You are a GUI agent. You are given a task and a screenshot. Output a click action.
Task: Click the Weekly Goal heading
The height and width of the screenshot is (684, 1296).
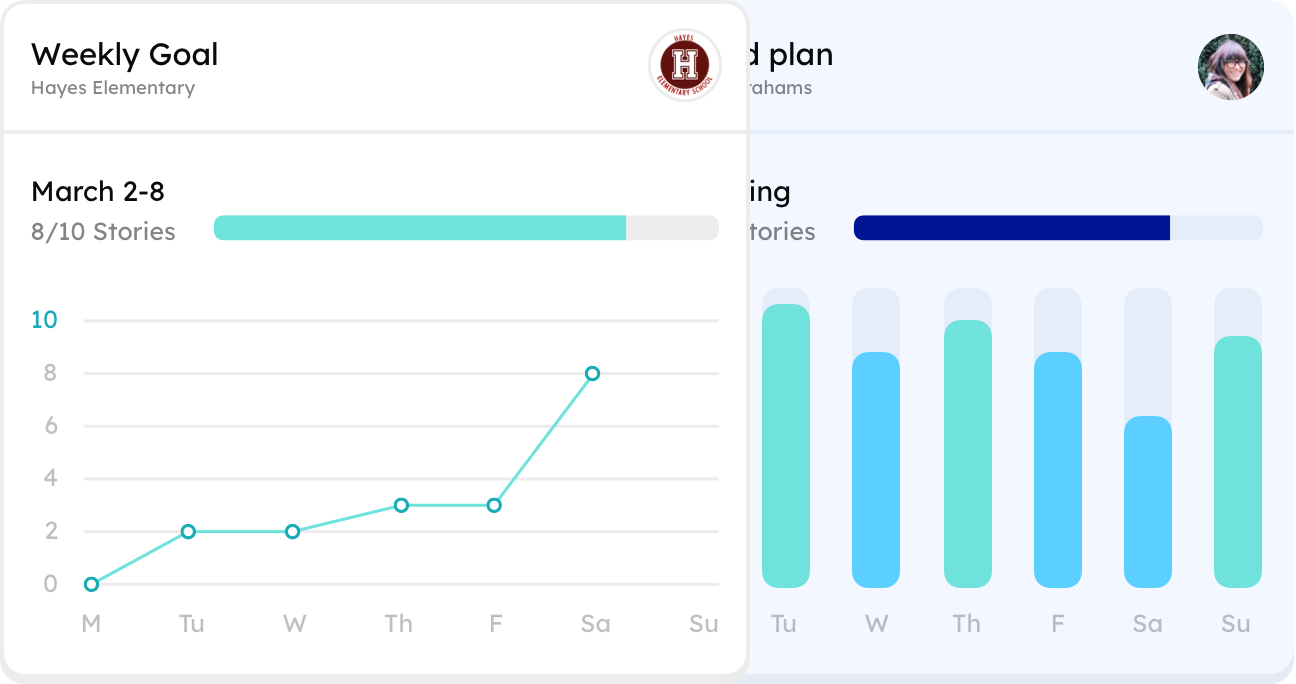tap(125, 54)
